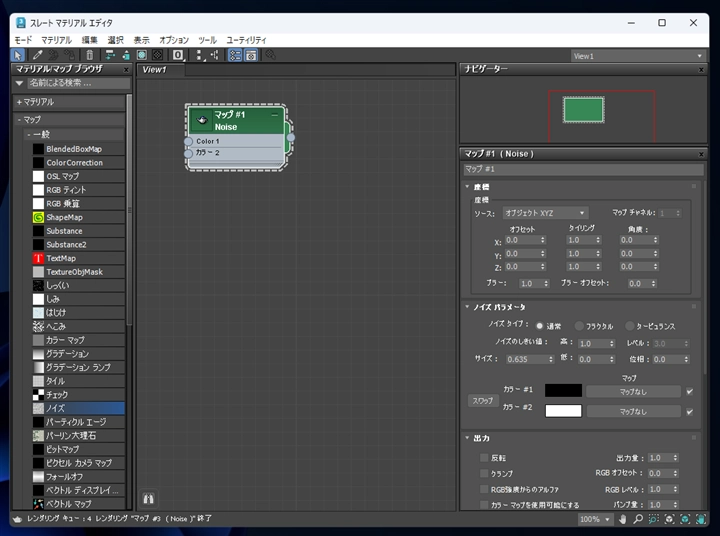Enable the クランプ checkbox
720x536 pixels.
coord(484,473)
